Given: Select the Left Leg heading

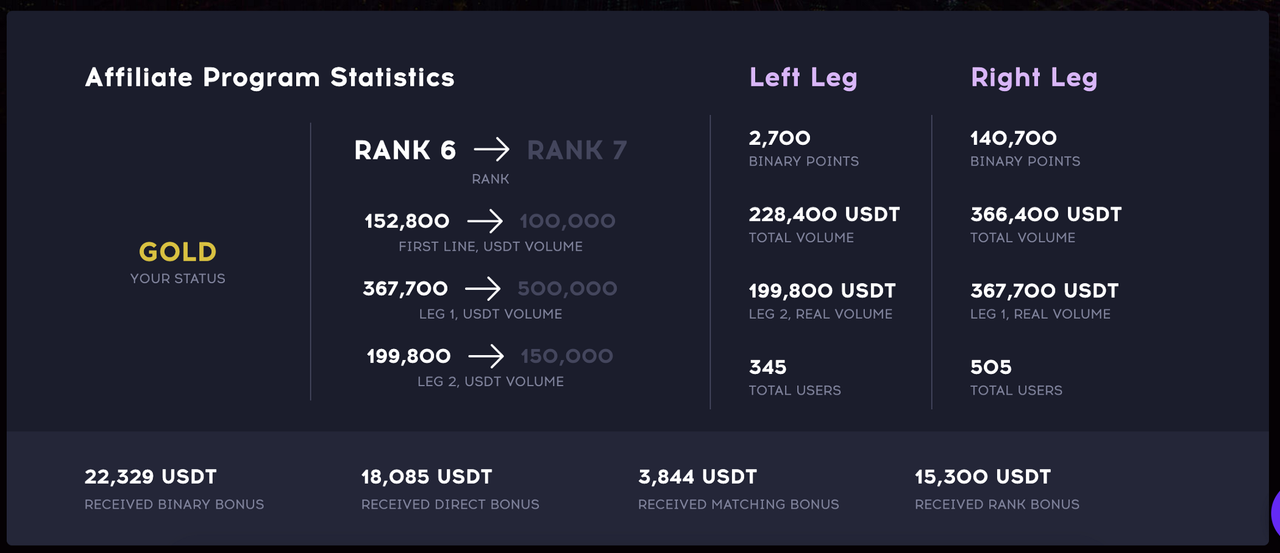Looking at the screenshot, I should pyautogui.click(x=803, y=78).
